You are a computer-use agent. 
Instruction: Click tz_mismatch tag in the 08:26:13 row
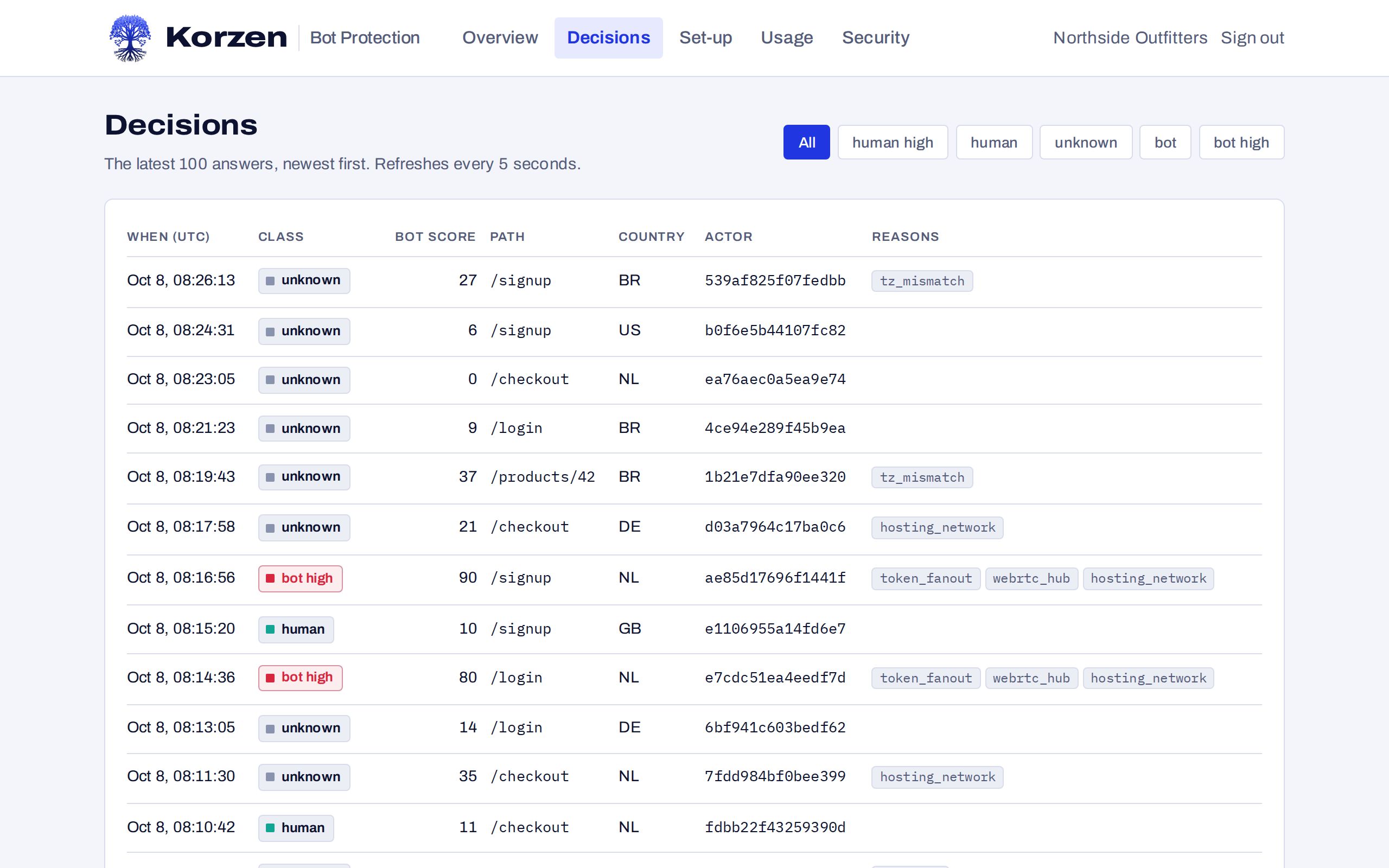click(922, 282)
